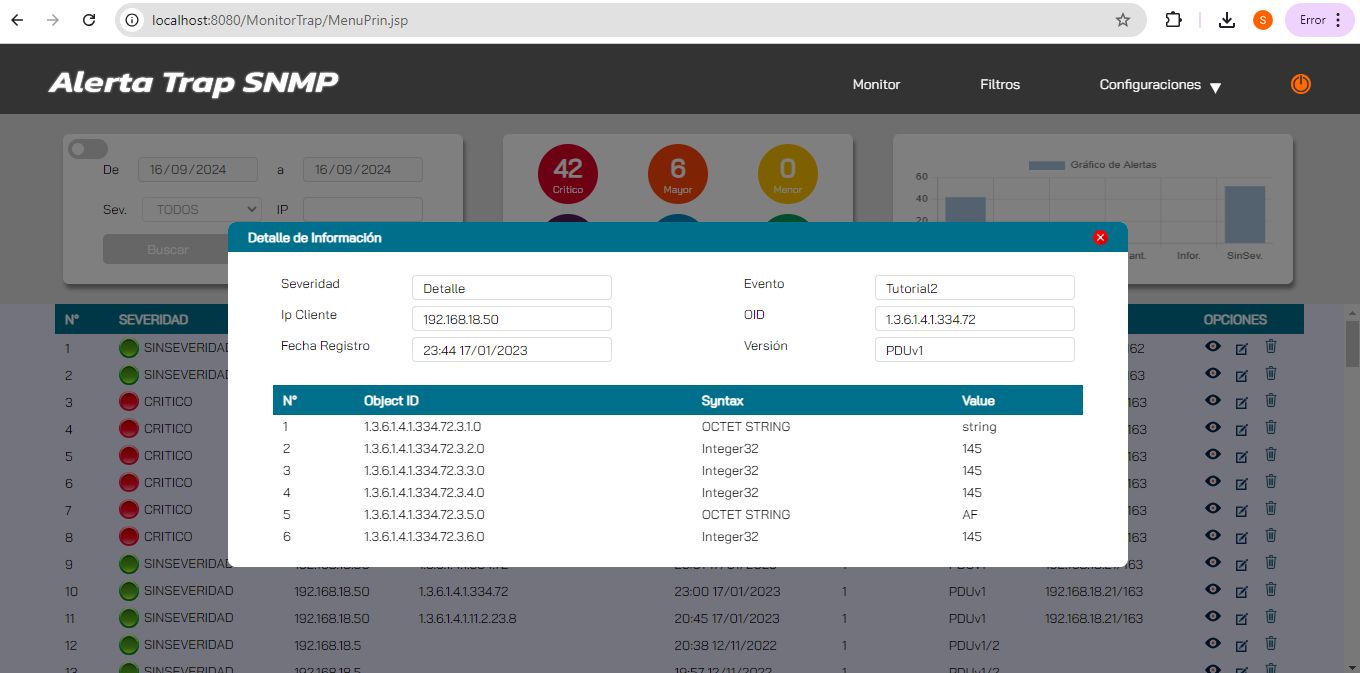Screen dimensions: 1360x673
Task: Click the edit icon for row 3
Action: click(1241, 402)
